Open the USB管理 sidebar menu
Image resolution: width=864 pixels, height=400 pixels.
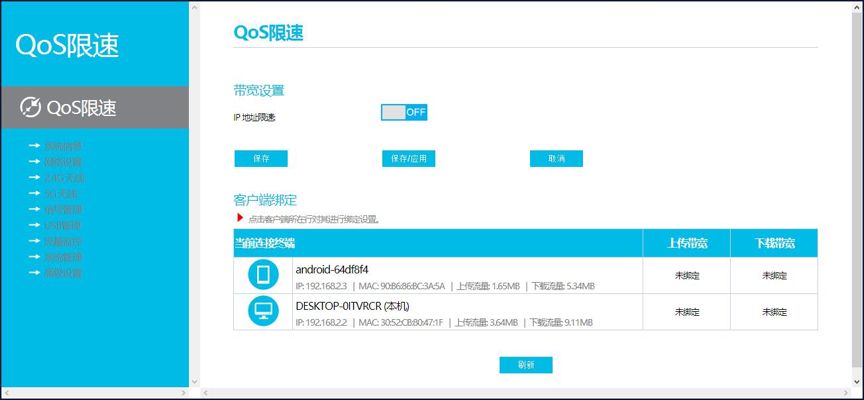click(x=63, y=225)
